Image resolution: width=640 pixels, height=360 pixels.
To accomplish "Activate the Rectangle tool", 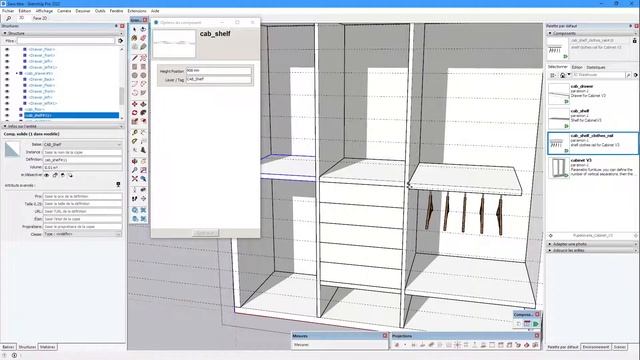I will point(135,67).
